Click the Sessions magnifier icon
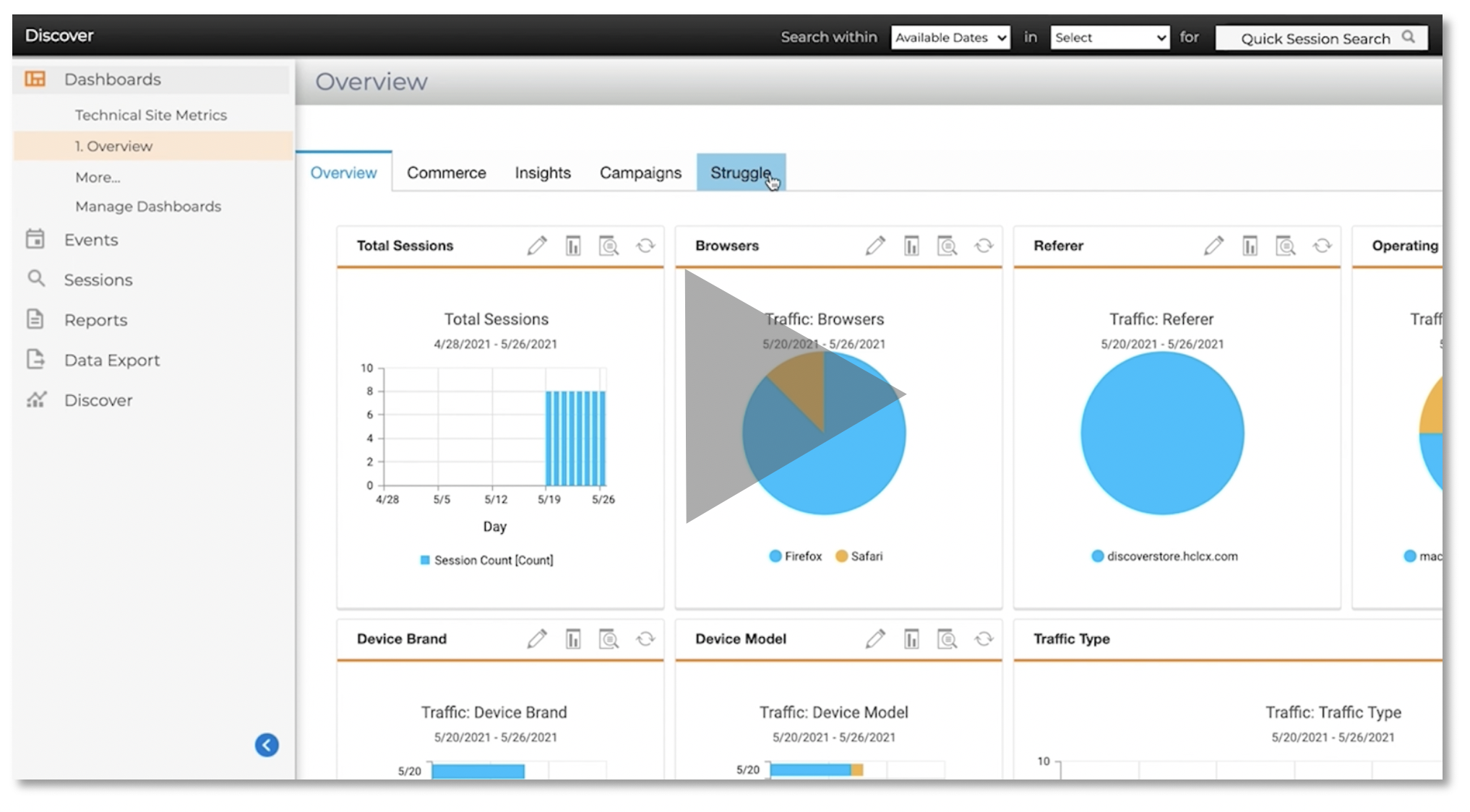The width and height of the screenshot is (1470, 812). coord(35,279)
